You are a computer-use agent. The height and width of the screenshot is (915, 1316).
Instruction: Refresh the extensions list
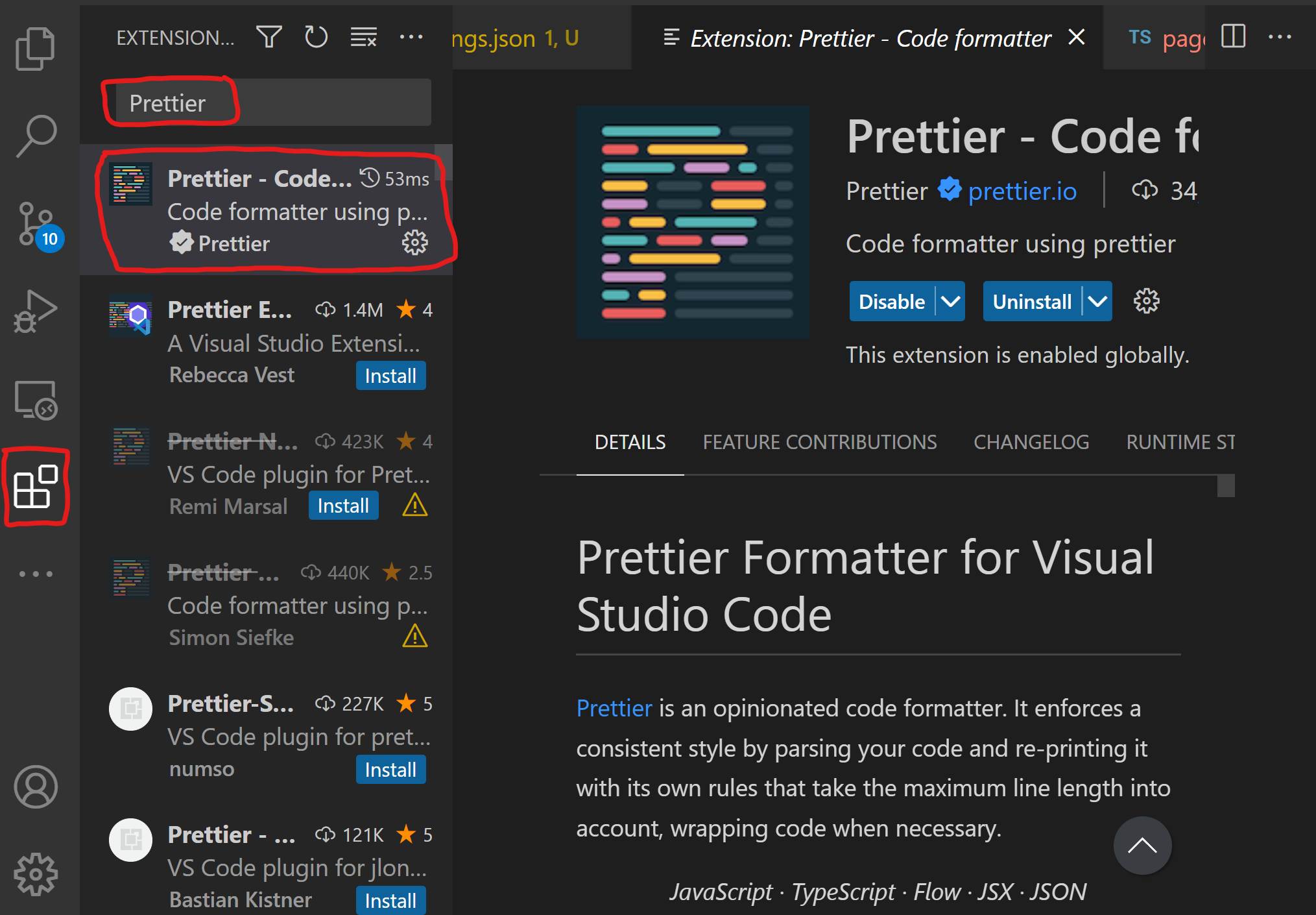coord(316,38)
